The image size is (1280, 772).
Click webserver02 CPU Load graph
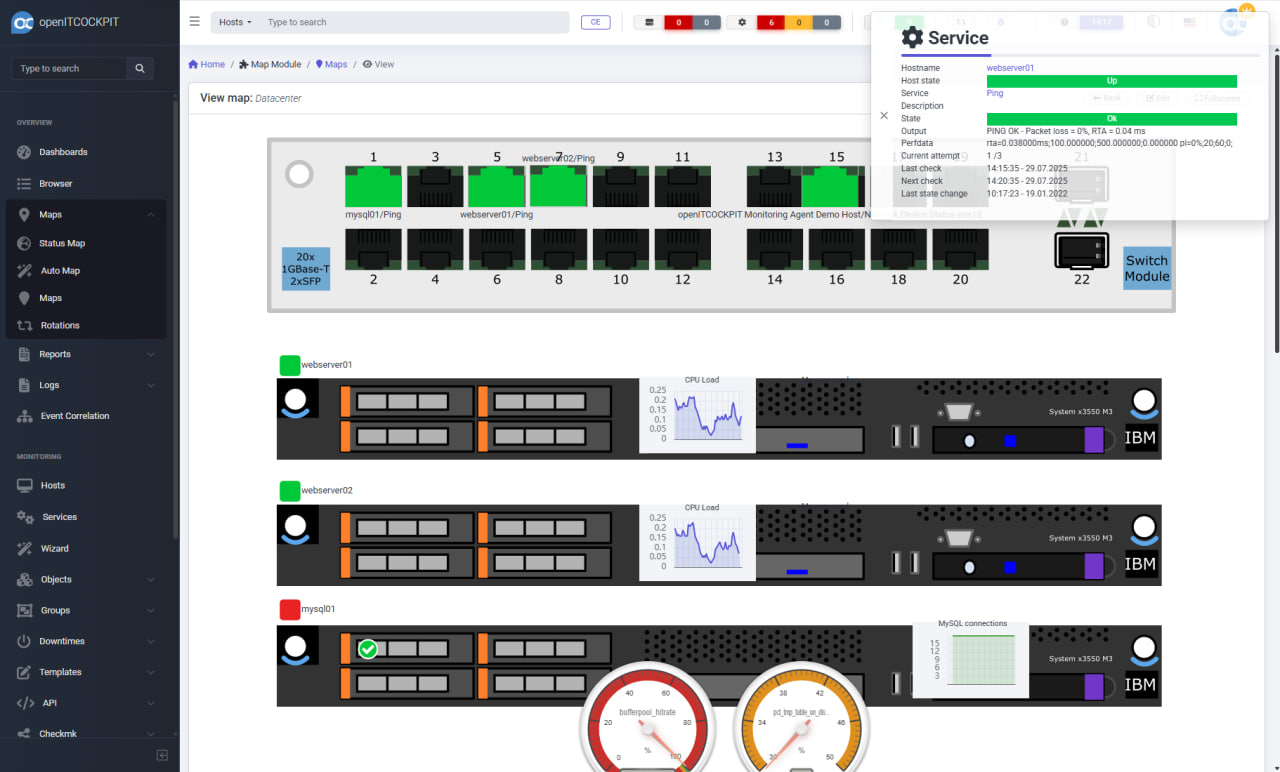click(x=697, y=541)
